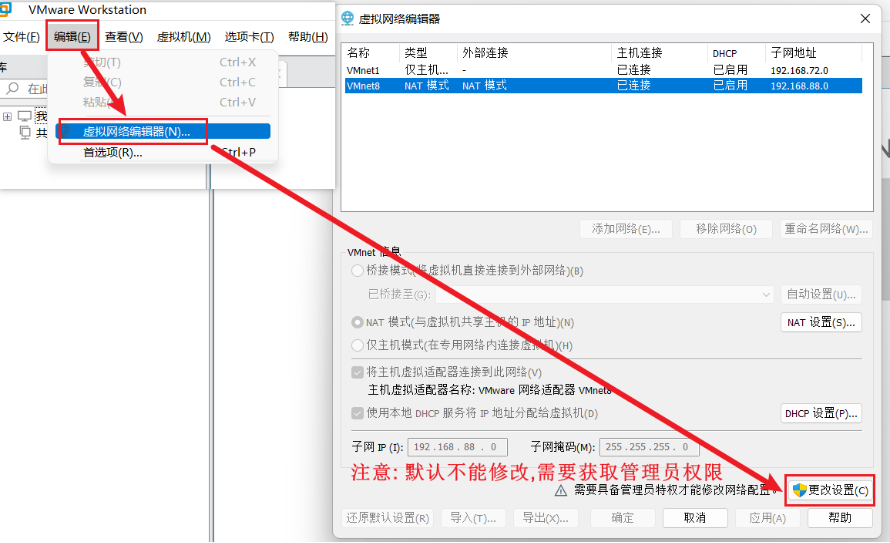Click 导入(T)... button

(x=473, y=518)
